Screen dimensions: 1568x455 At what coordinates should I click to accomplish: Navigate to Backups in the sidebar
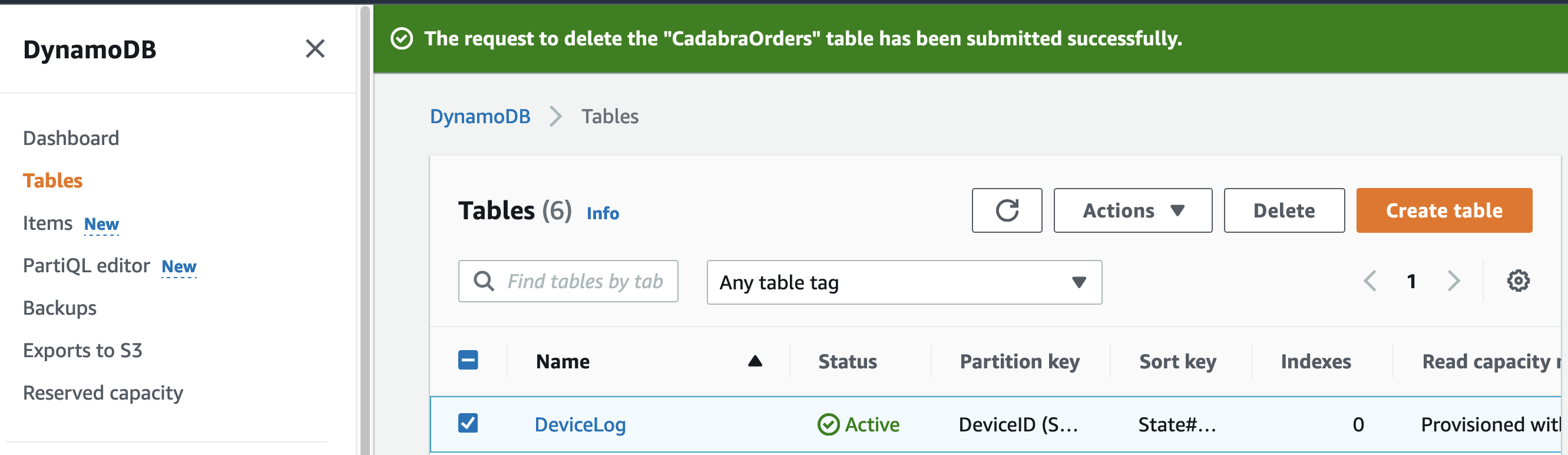(59, 308)
